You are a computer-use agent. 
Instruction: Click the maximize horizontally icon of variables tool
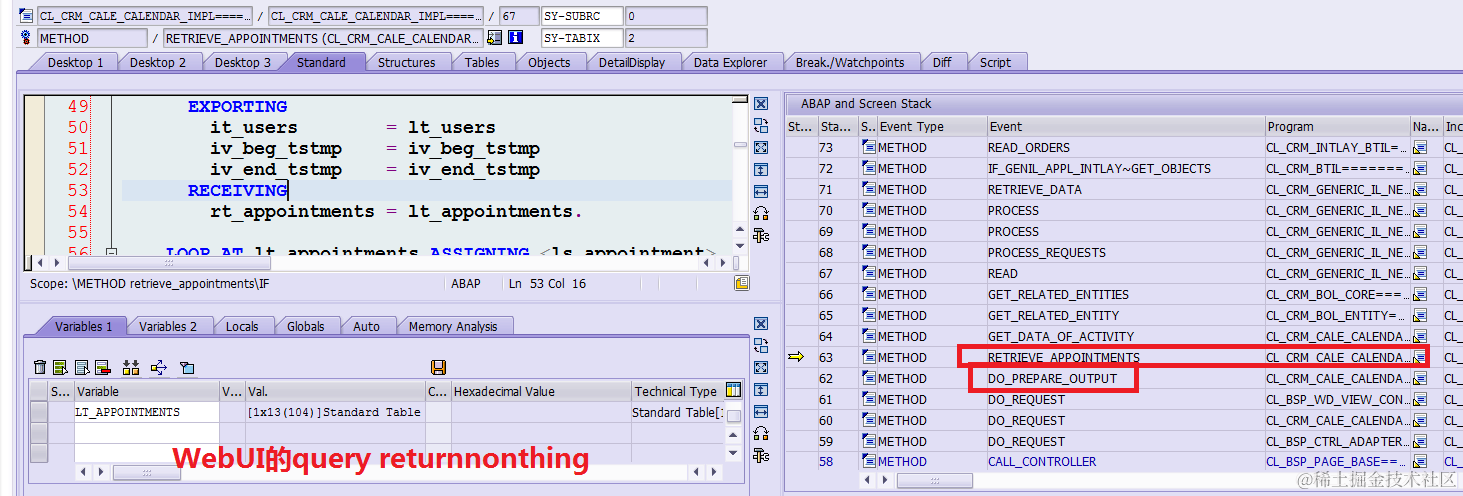(x=761, y=411)
